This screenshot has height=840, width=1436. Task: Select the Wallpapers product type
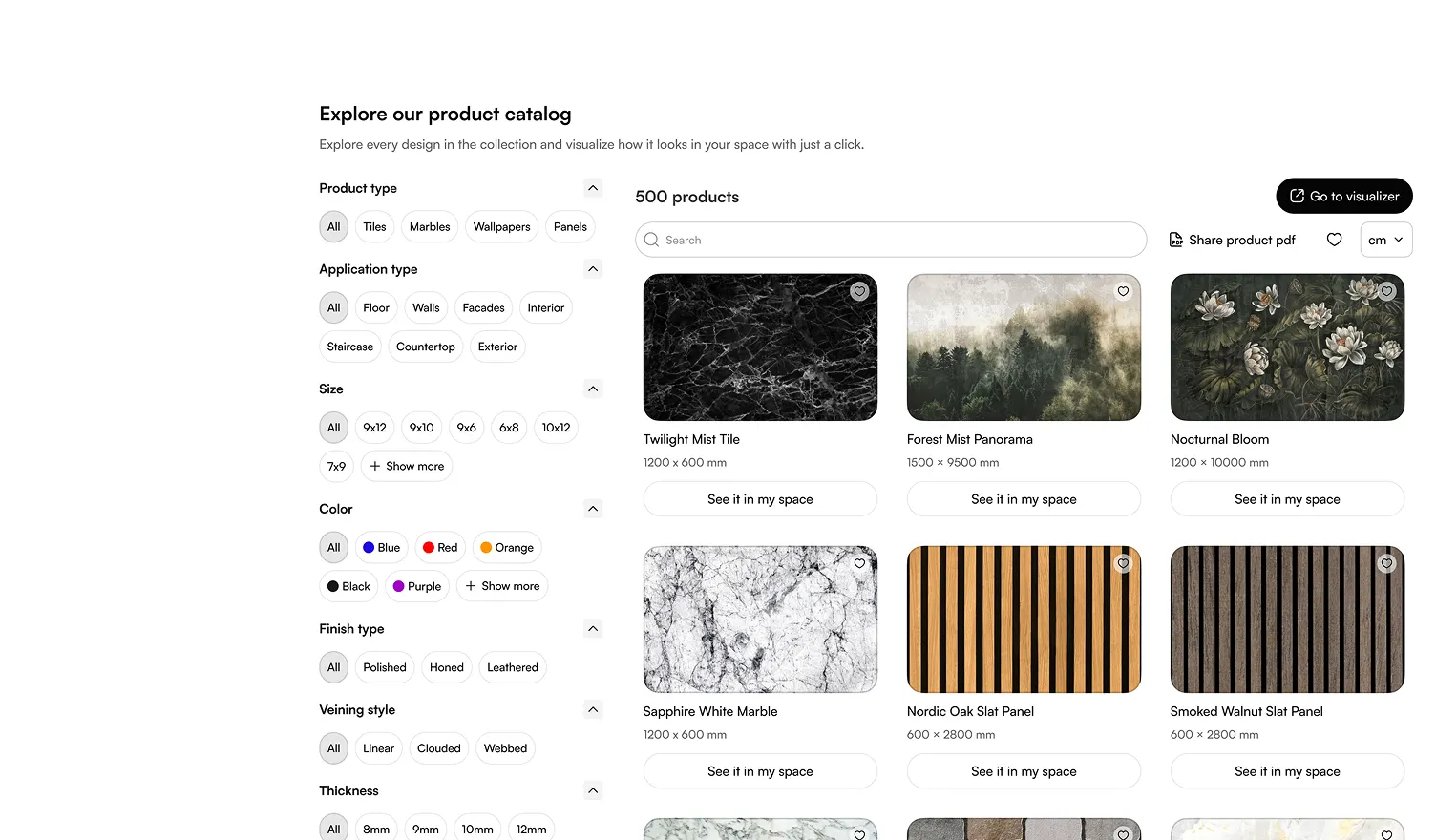[x=501, y=227]
